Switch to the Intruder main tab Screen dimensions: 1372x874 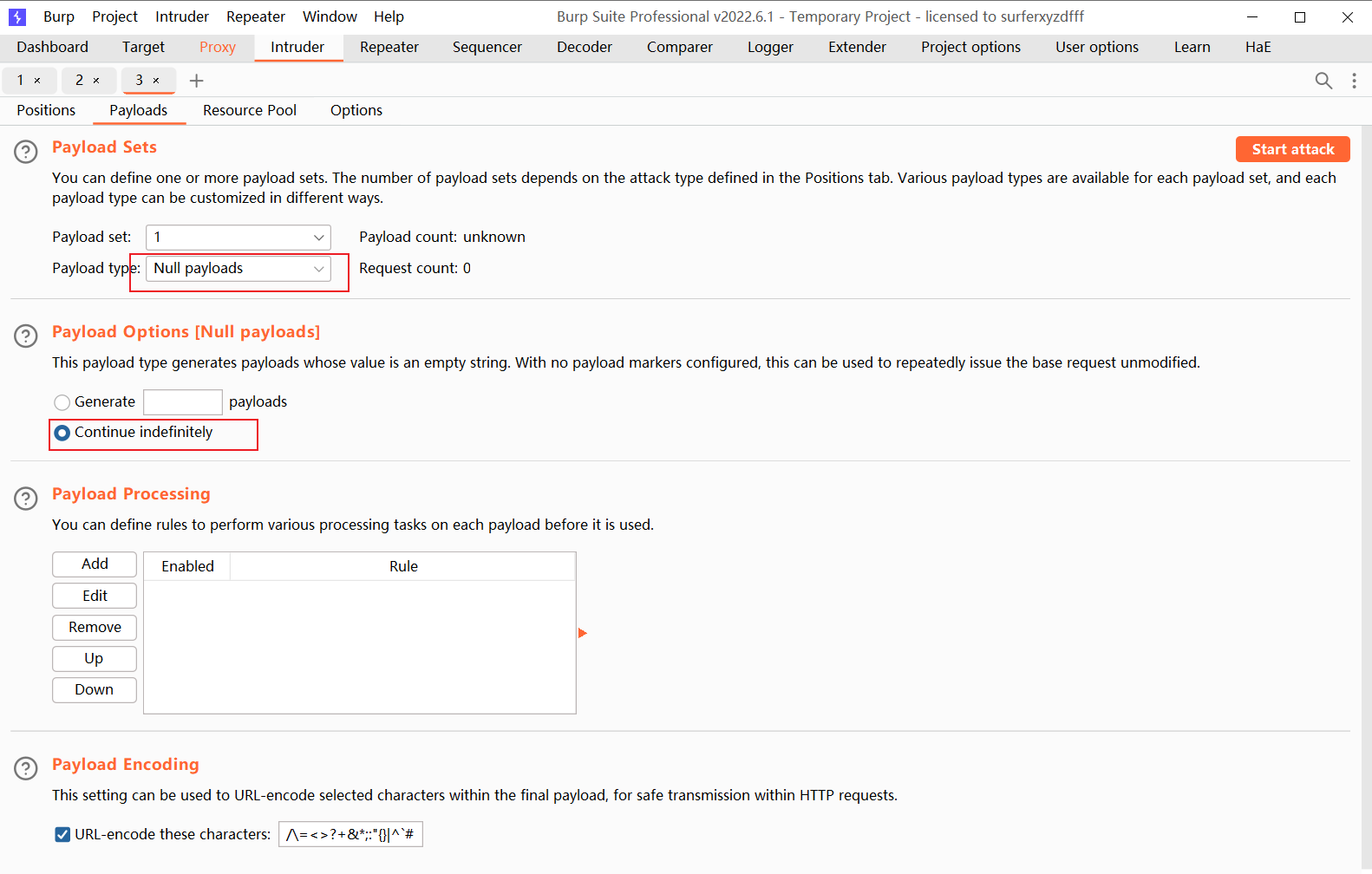pos(297,47)
